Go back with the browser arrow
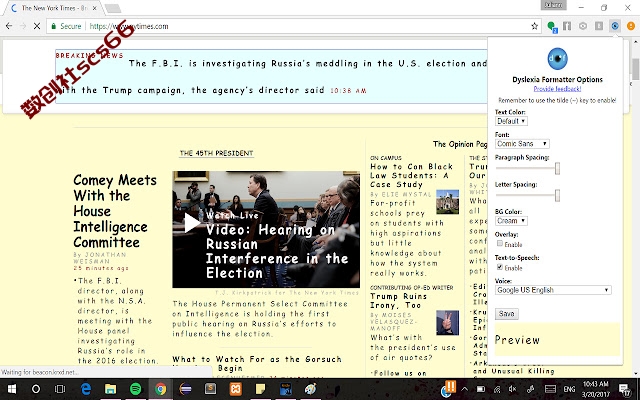The width and height of the screenshot is (640, 400). (9, 26)
